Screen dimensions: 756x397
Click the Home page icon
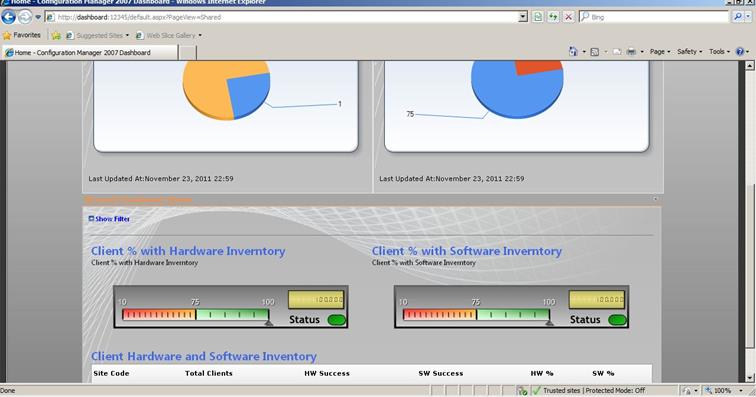[x=573, y=52]
